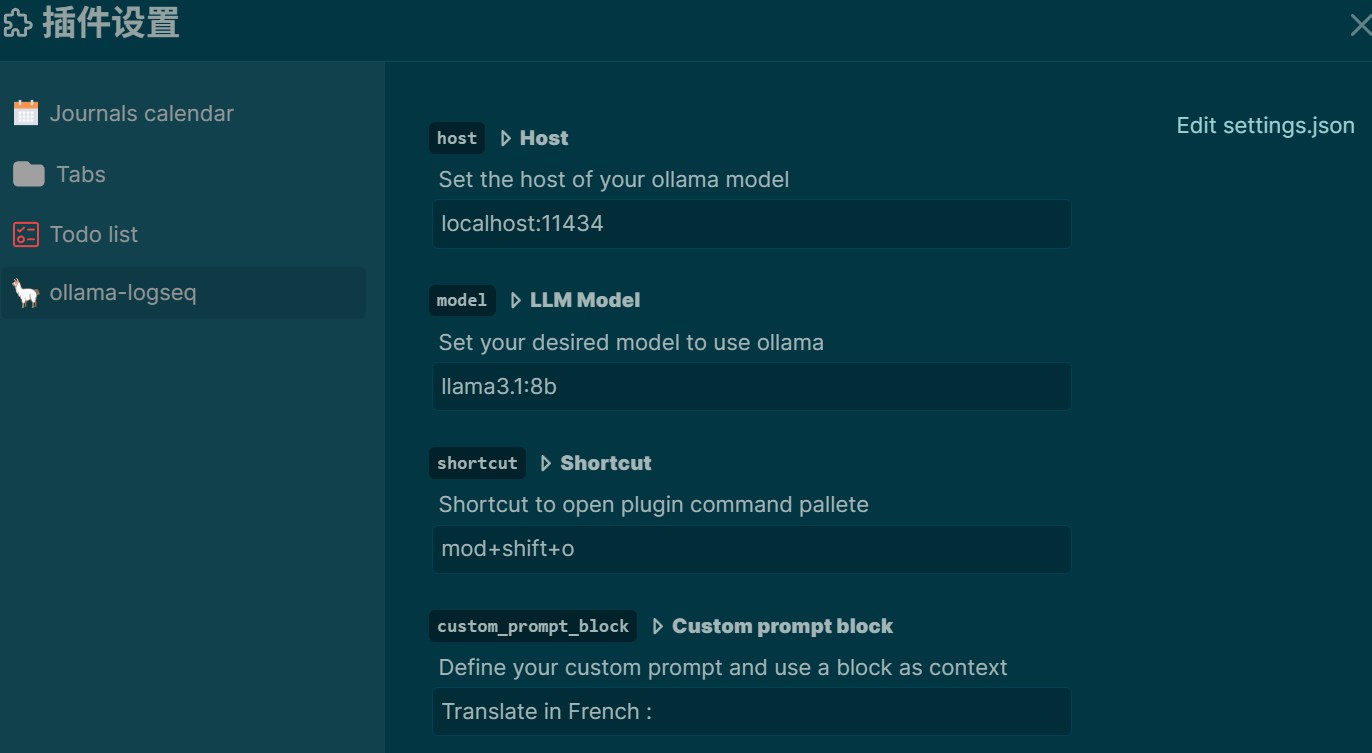Click the shortcut key badge
1372x753 pixels.
click(477, 463)
